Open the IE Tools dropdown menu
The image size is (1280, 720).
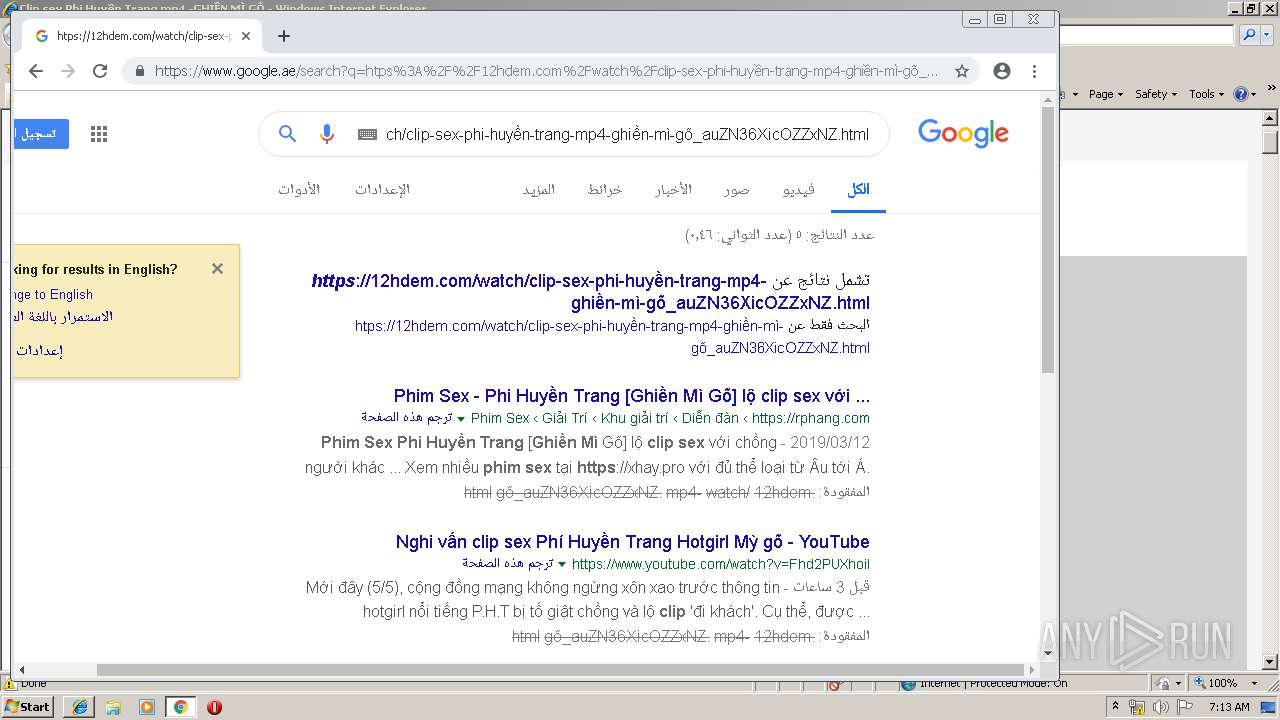pyautogui.click(x=1207, y=94)
